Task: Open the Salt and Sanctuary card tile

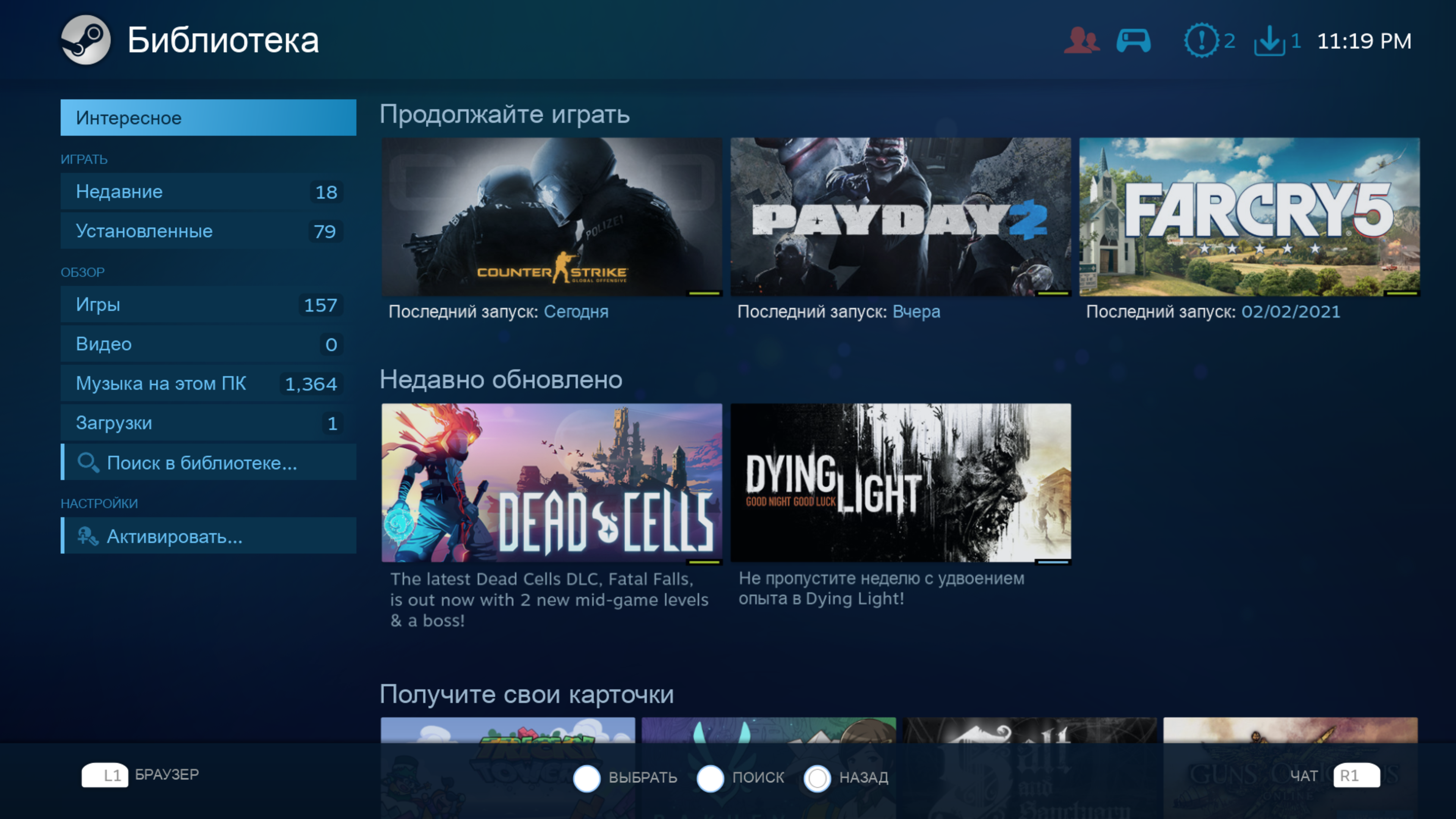Action: (1030, 768)
